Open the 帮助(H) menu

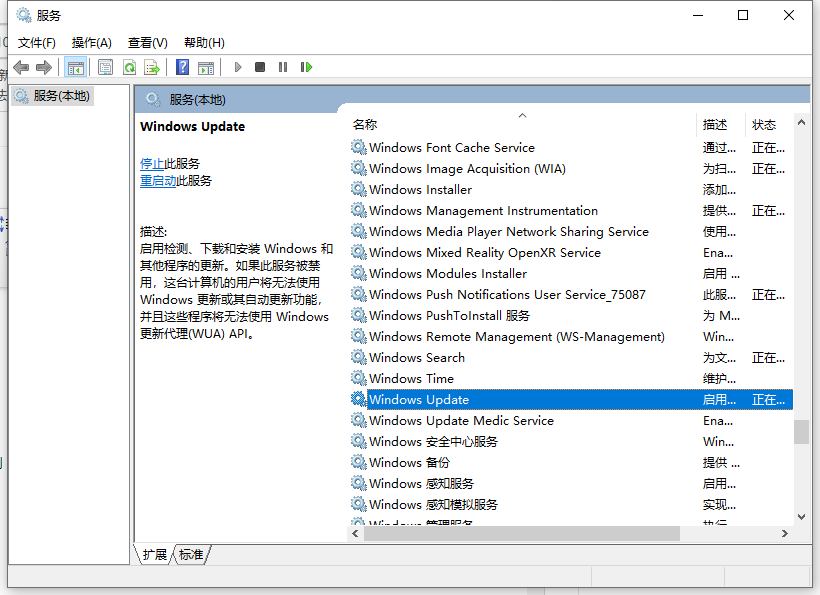(x=204, y=43)
